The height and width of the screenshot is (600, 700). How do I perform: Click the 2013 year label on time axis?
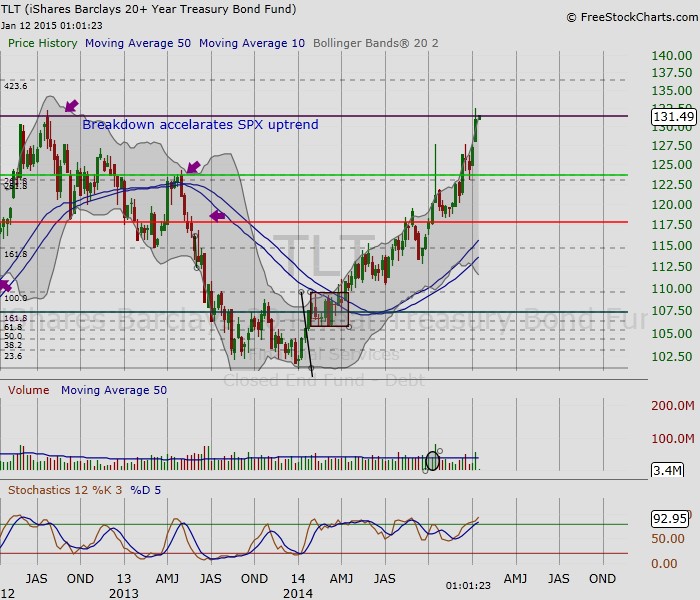(x=124, y=594)
